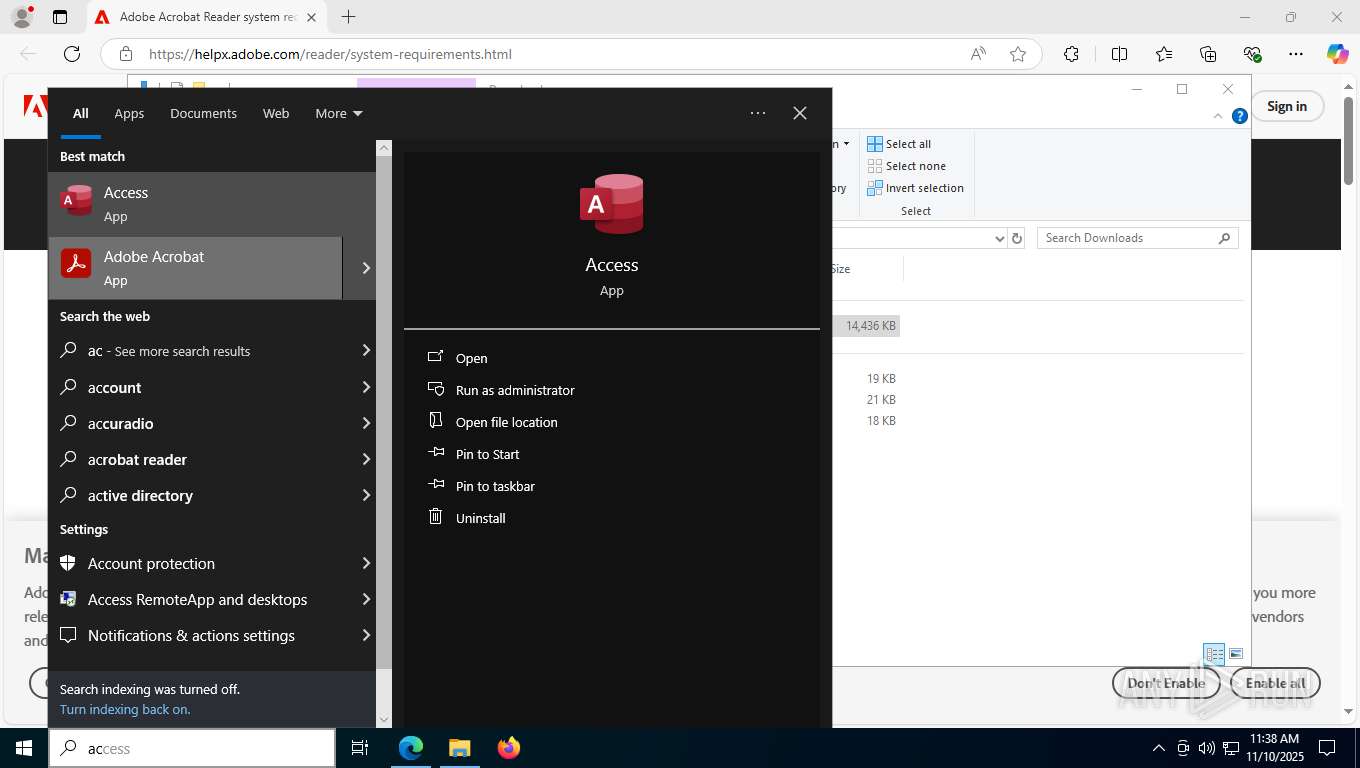This screenshot has width=1360, height=768.
Task: Open the More filter dropdown
Action: (339, 113)
